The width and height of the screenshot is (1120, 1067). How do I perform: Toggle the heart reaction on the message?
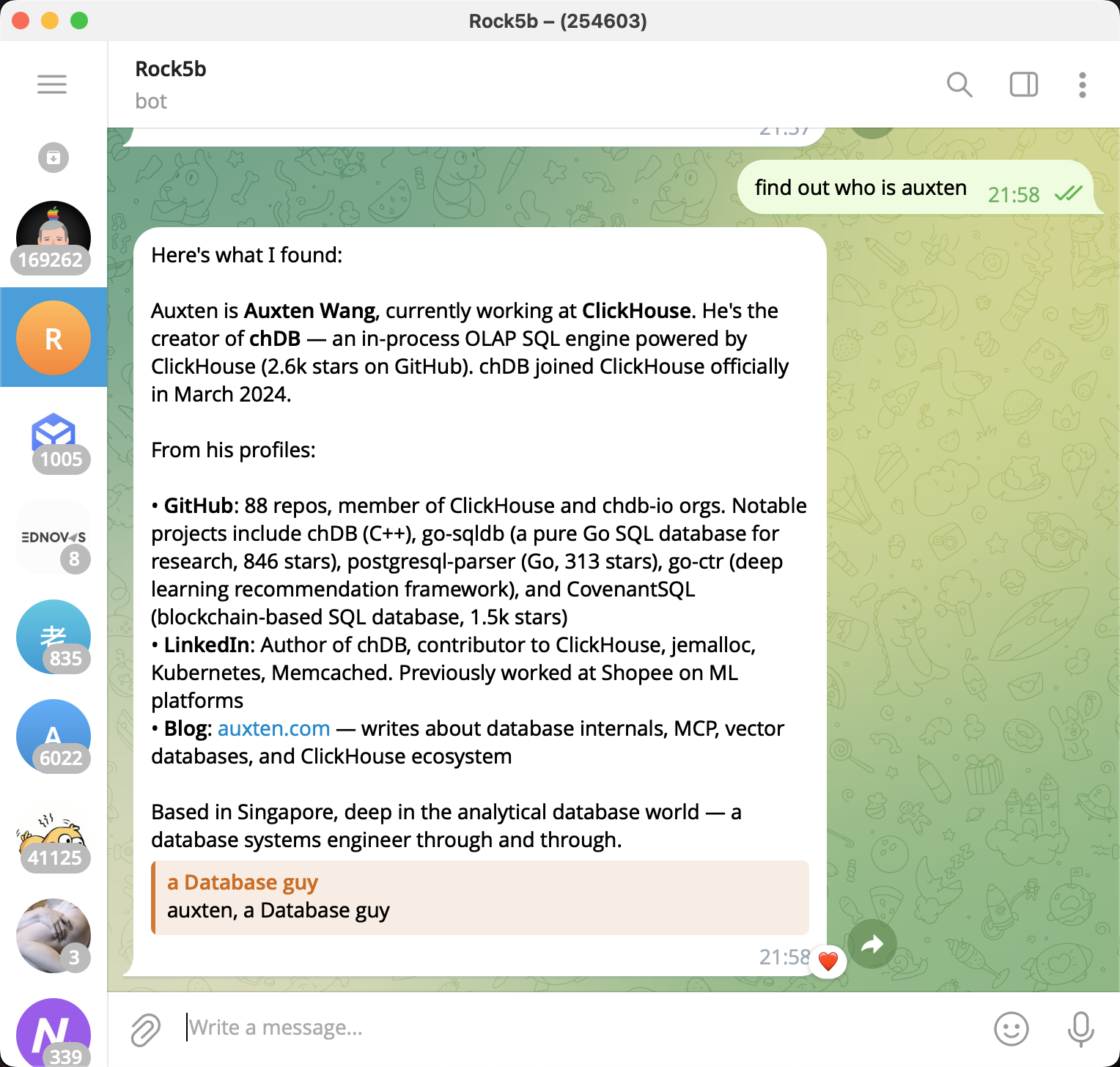828,961
